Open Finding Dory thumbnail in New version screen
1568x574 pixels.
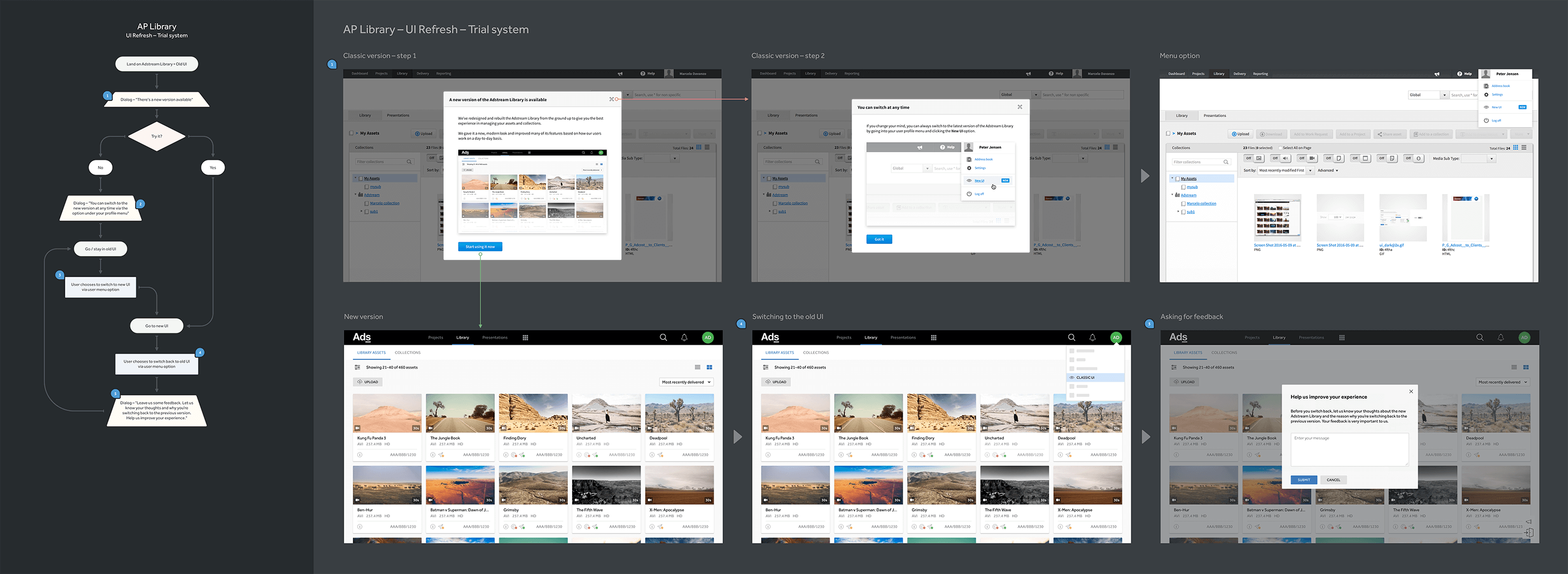[x=533, y=413]
